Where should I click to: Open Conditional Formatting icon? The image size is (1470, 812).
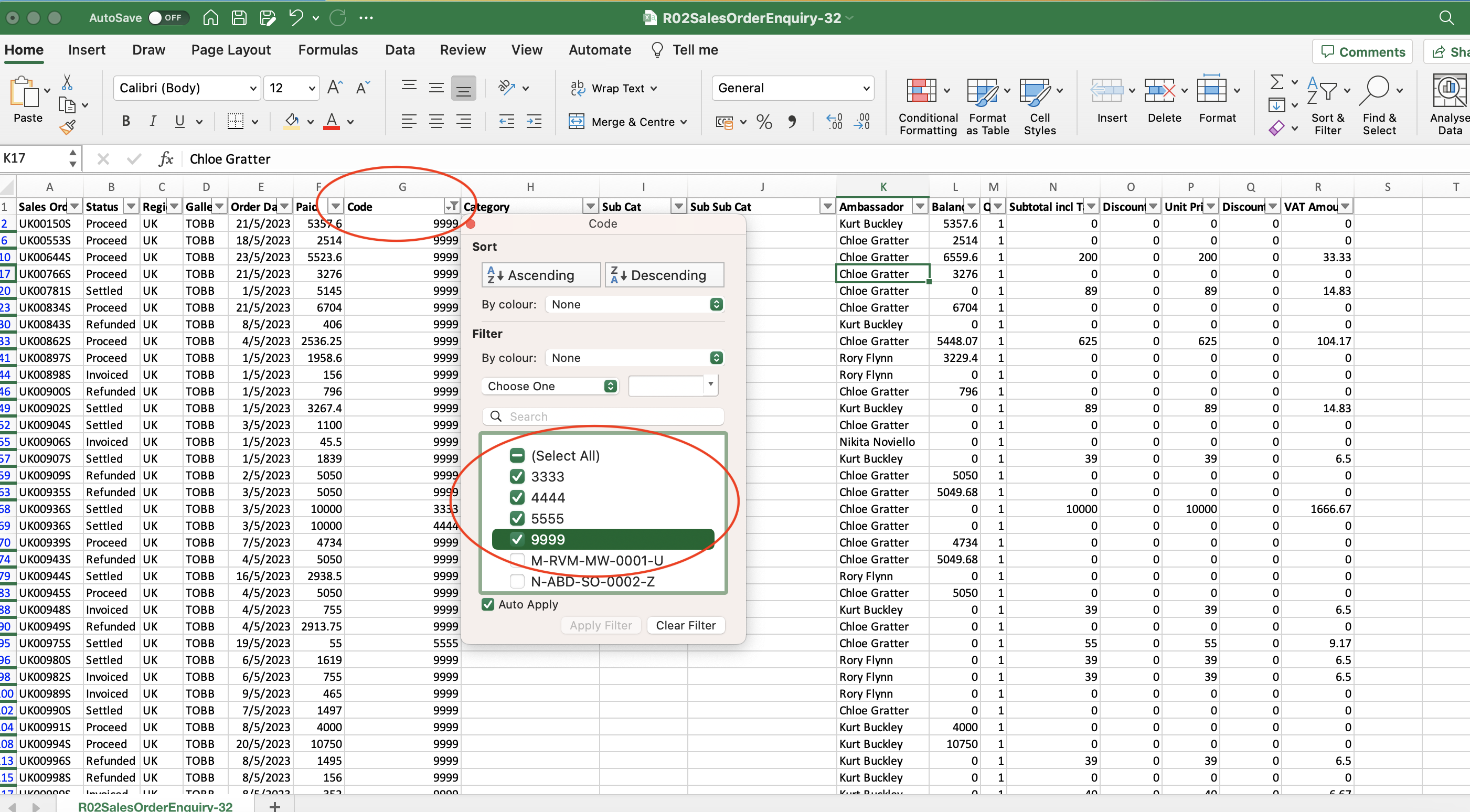921,91
